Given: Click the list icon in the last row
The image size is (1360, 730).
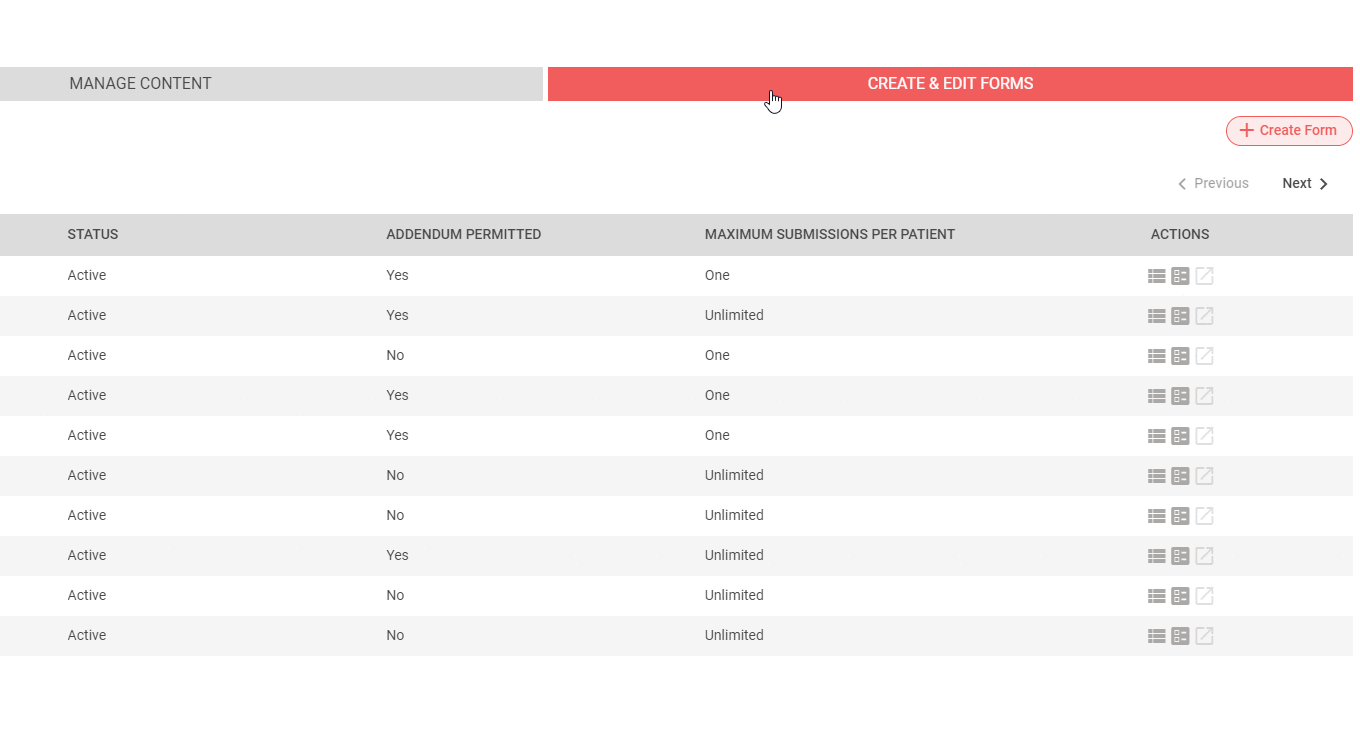Looking at the screenshot, I should 1156,636.
